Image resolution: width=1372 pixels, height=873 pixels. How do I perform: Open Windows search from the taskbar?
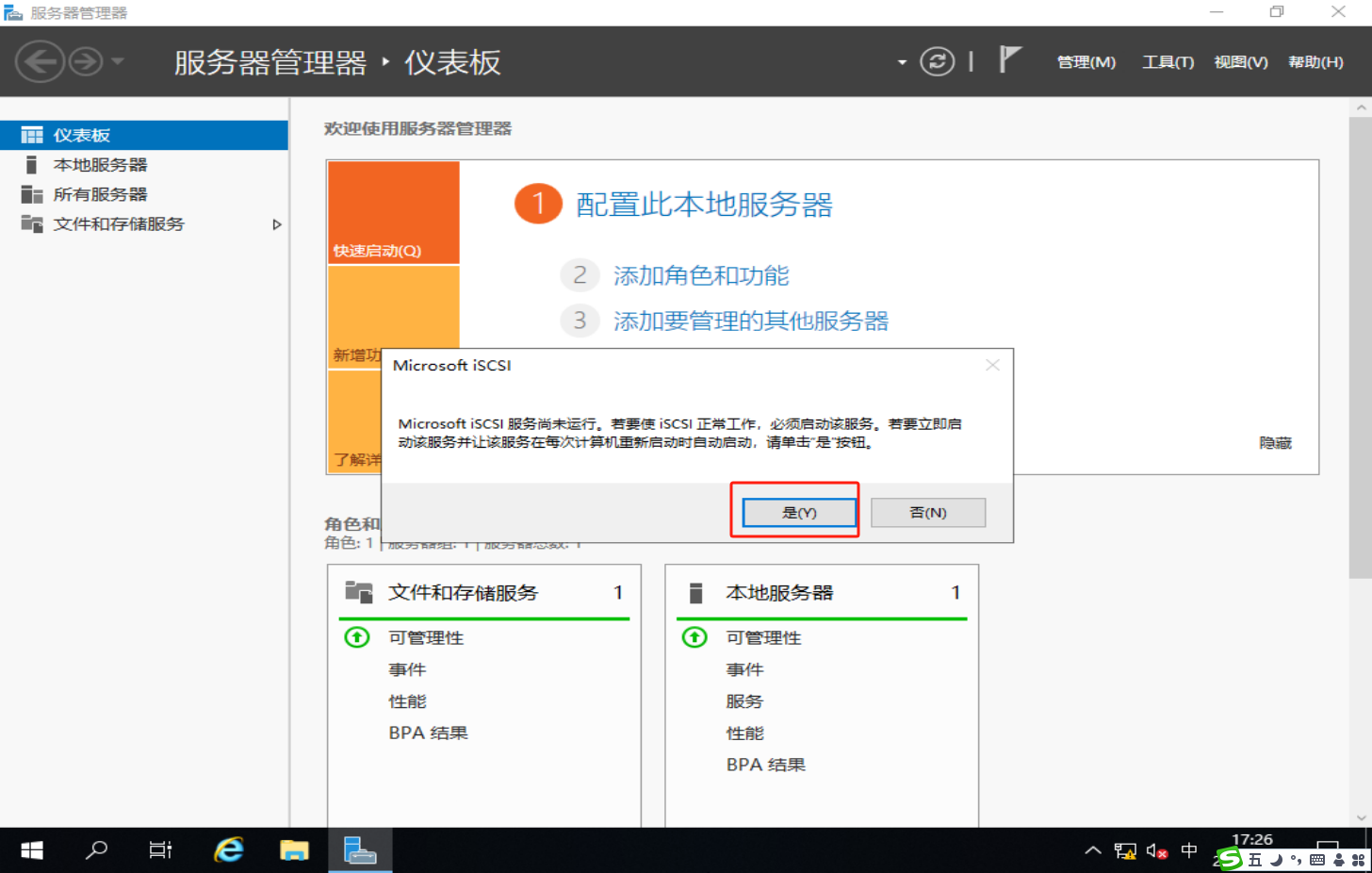tap(96, 850)
